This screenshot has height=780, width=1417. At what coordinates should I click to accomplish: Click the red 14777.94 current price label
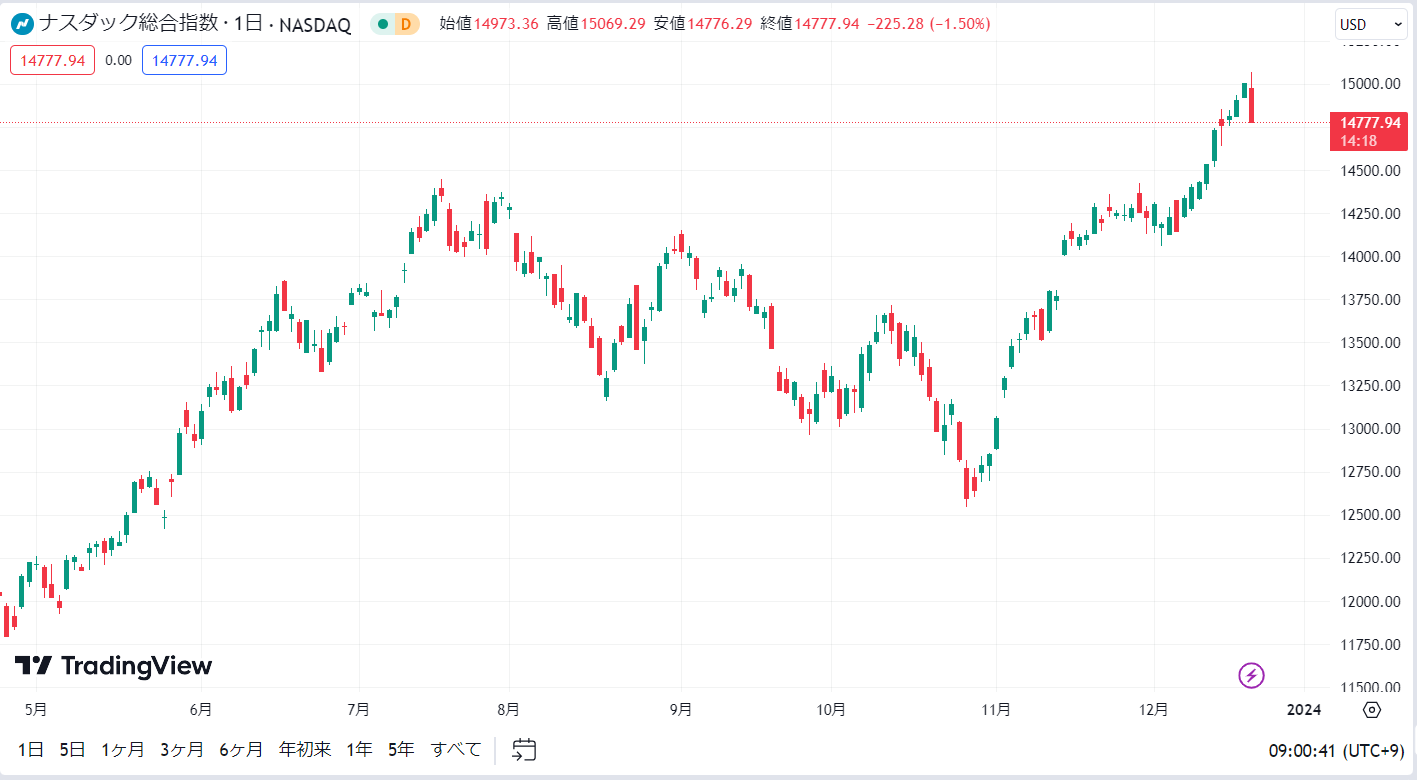coord(1369,131)
